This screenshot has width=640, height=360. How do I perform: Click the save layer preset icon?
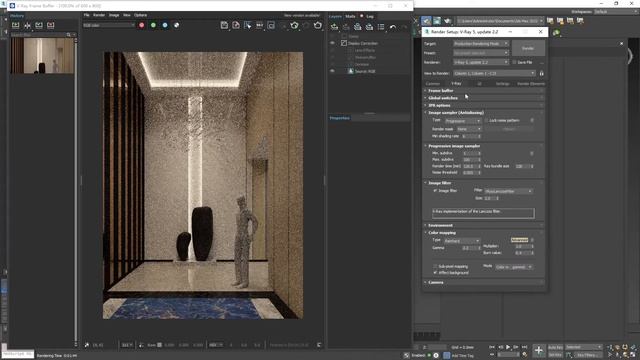(358, 27)
